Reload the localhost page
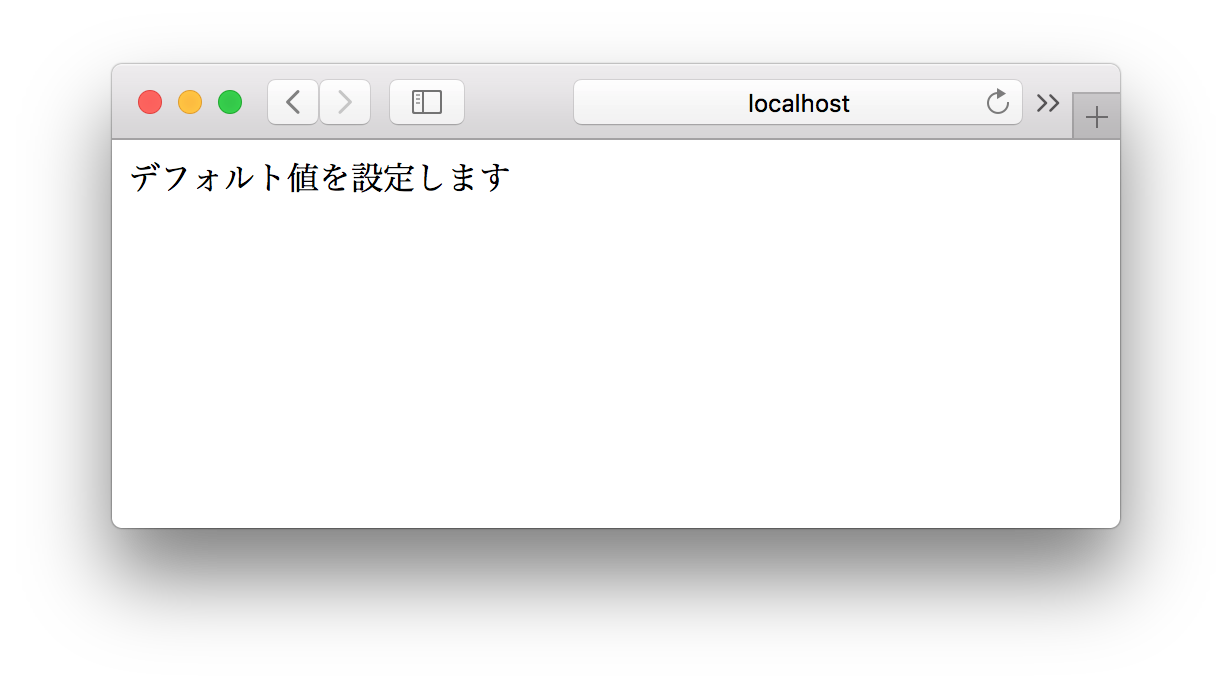1232x688 pixels. (x=997, y=102)
